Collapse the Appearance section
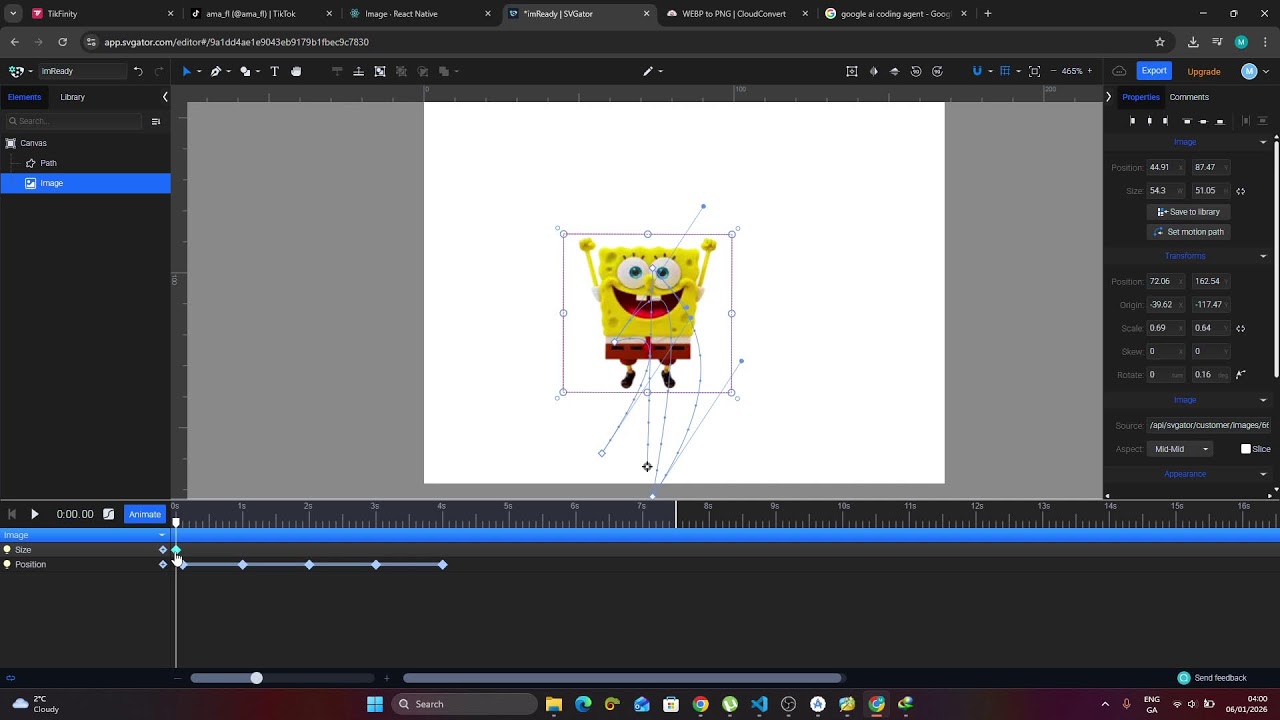This screenshot has width=1280, height=720. pos(1263,474)
